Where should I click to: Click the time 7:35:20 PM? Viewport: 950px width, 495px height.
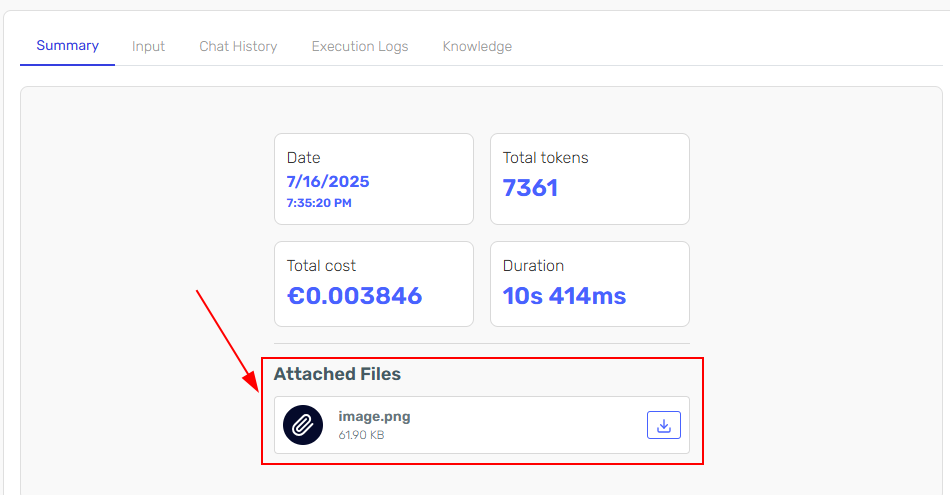pyautogui.click(x=319, y=203)
